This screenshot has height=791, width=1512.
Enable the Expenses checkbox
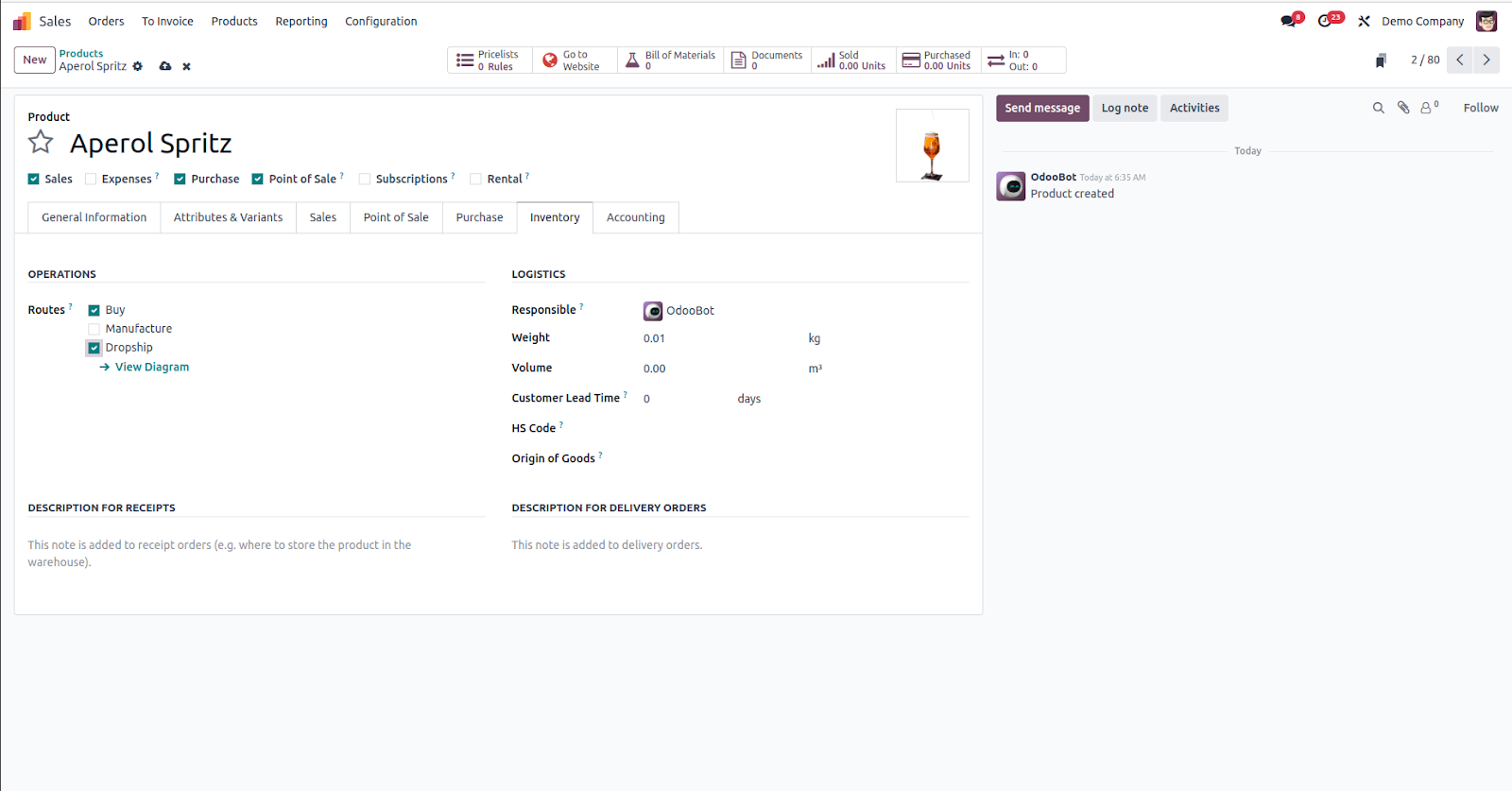point(91,179)
